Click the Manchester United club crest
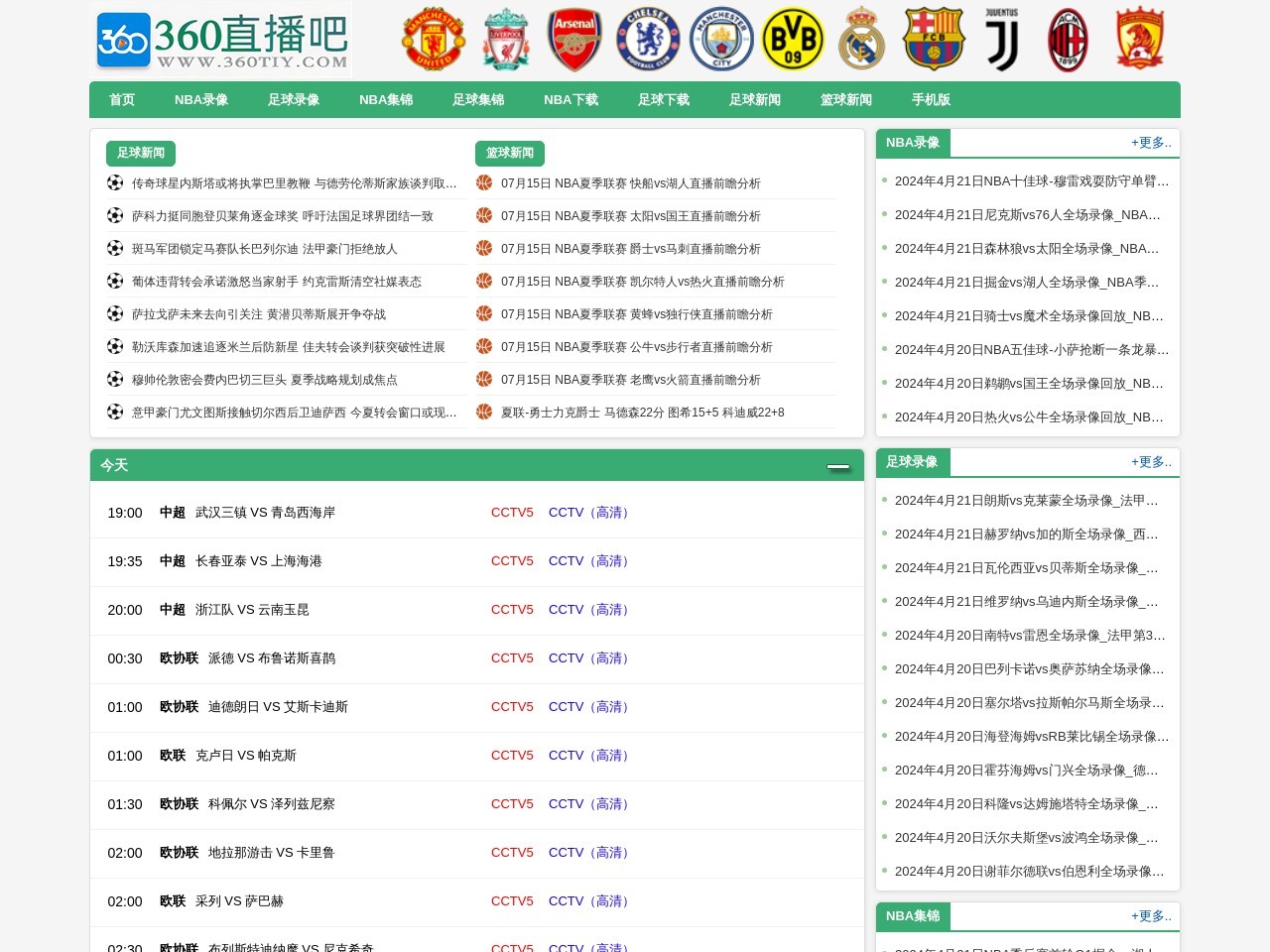The image size is (1270, 952). tap(434, 39)
